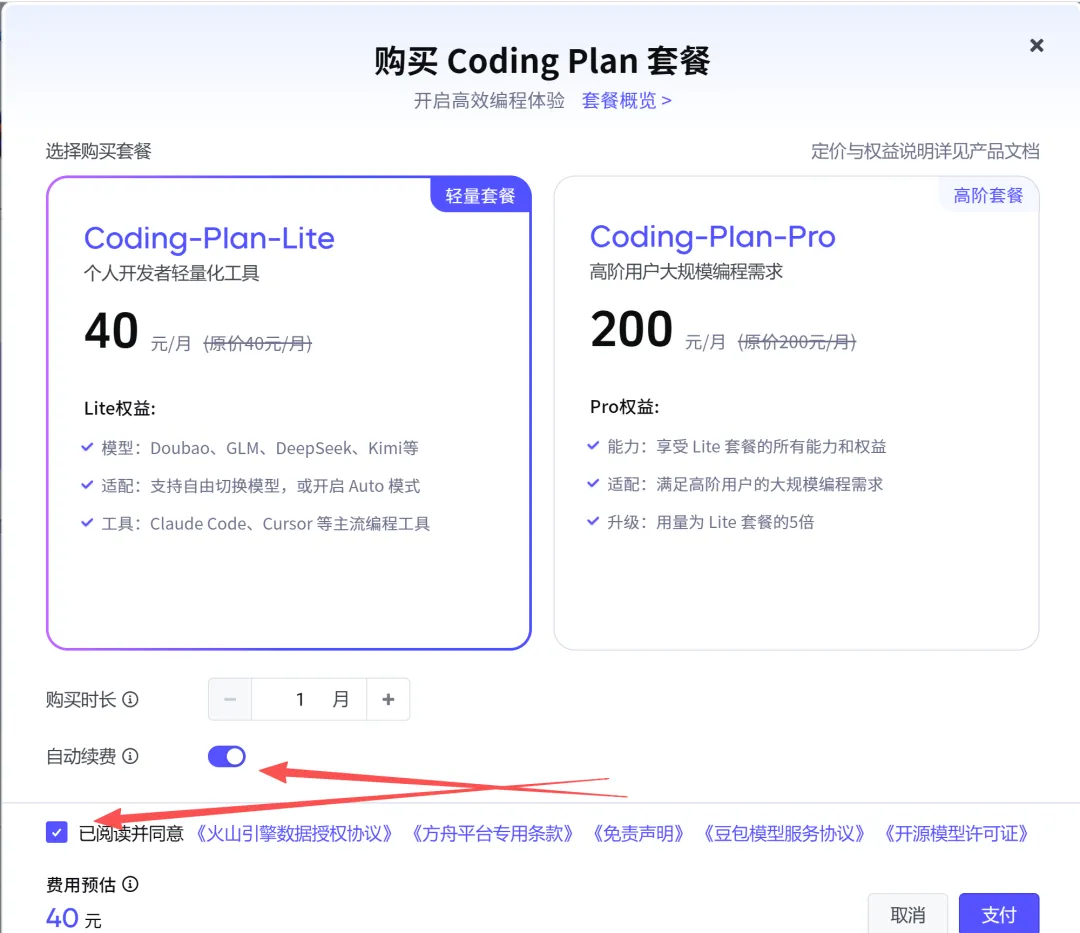Click the 支付 pay button
Screen dimensions: 1080x933
coord(999,914)
